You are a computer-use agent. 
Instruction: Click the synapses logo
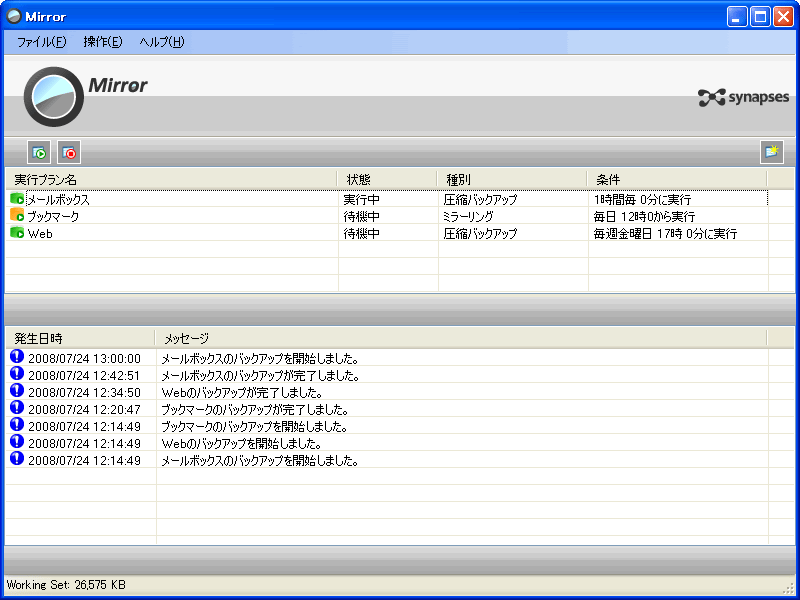coord(743,97)
